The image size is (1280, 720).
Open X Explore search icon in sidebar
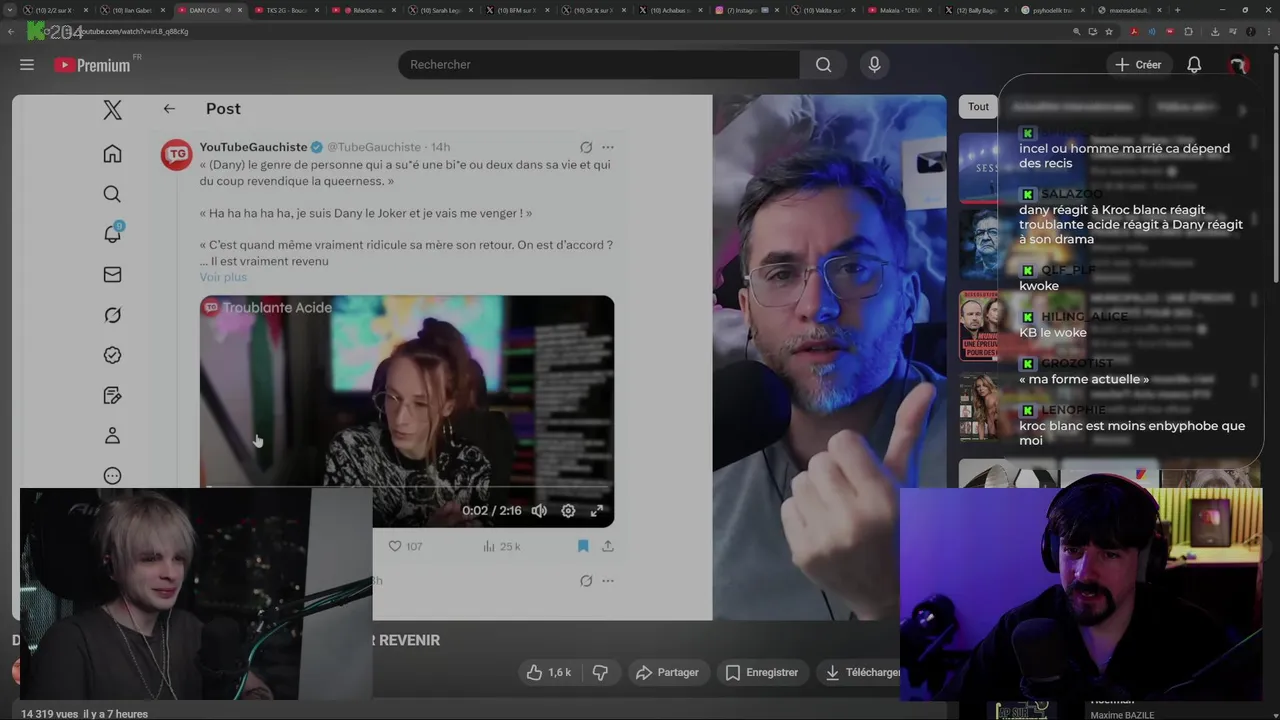tap(112, 194)
